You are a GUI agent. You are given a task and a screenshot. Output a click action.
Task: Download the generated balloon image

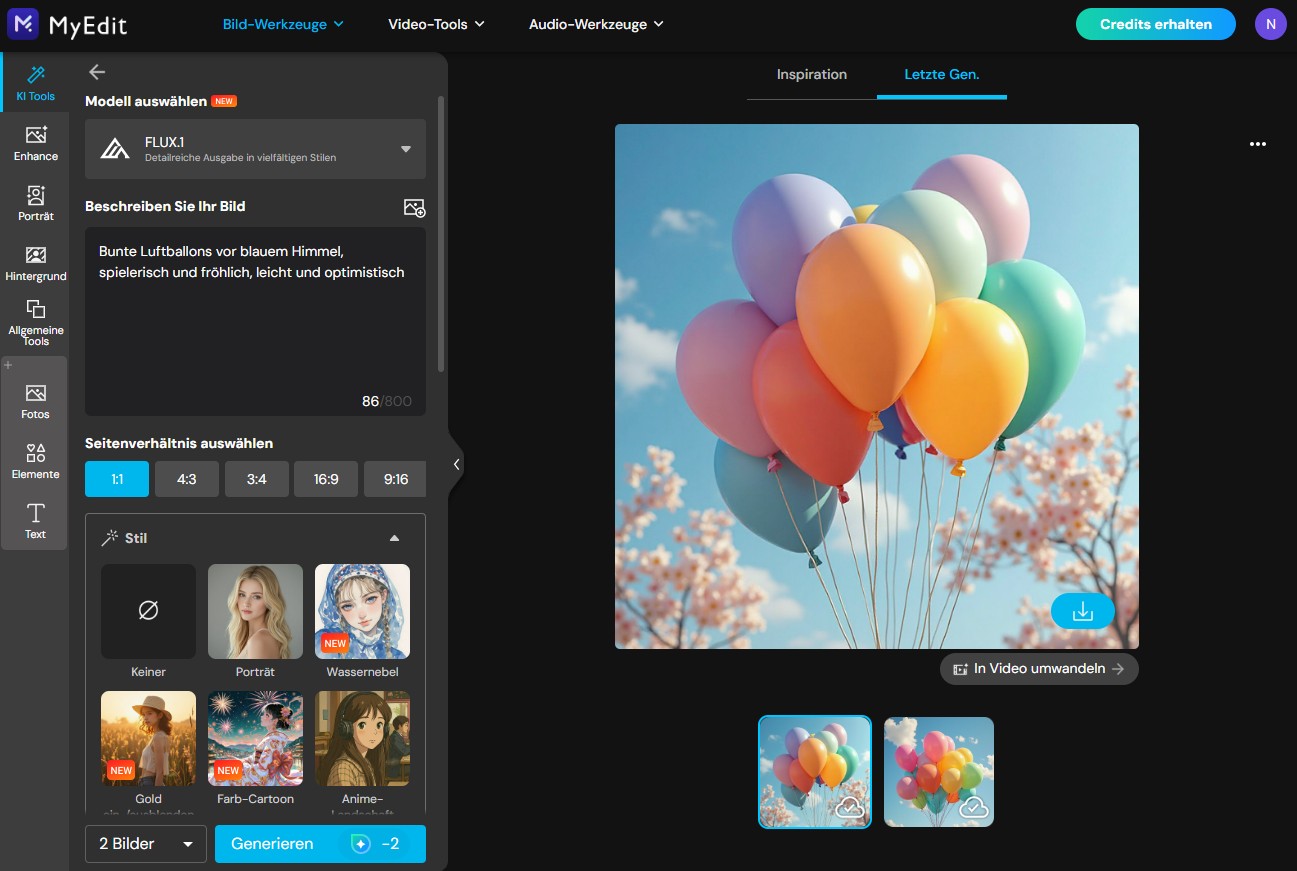click(1082, 610)
